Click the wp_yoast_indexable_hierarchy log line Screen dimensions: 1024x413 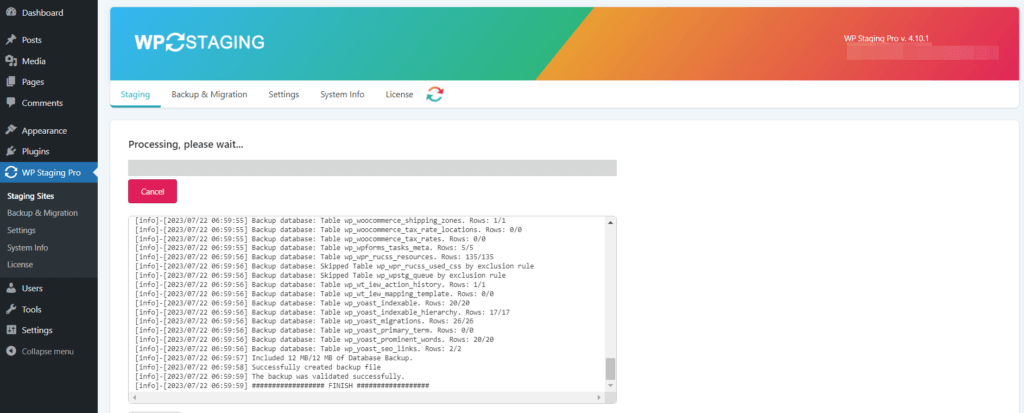tap(322, 312)
